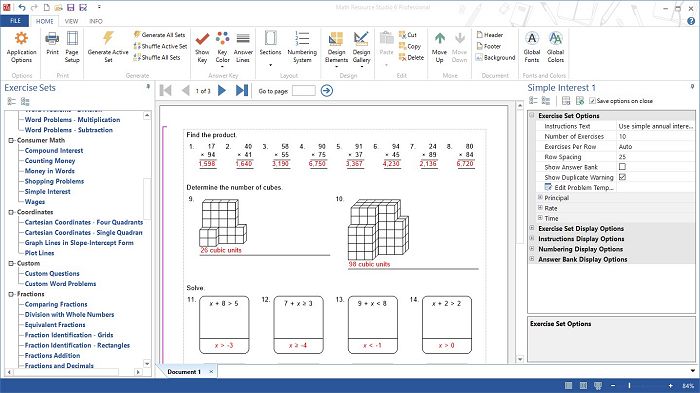Go to the next page
The height and width of the screenshot is (393, 700).
tap(221, 91)
